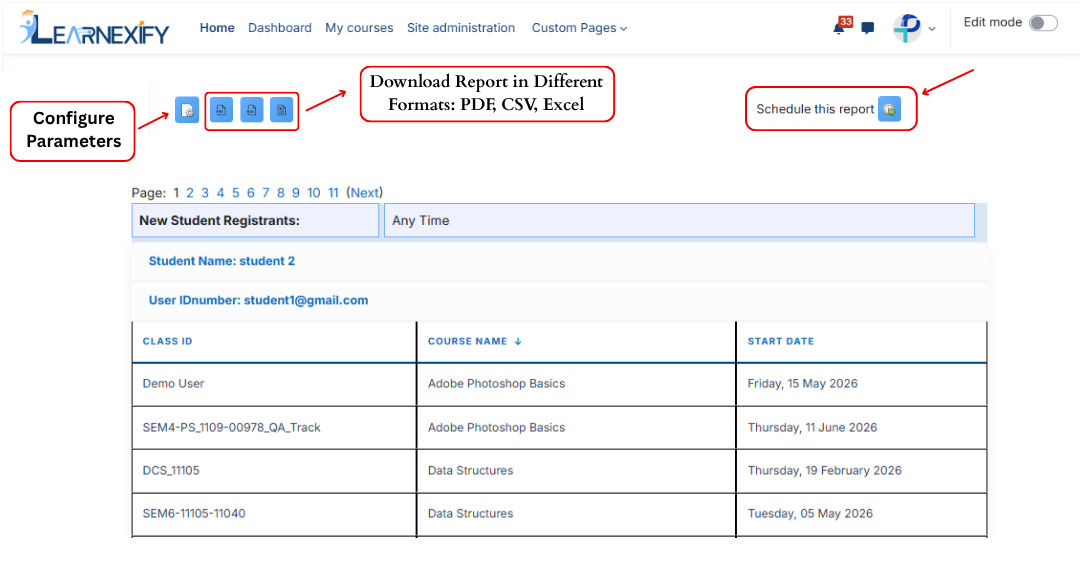This screenshot has height=566, width=1080.
Task: Click the user profile avatar
Action: [907, 28]
